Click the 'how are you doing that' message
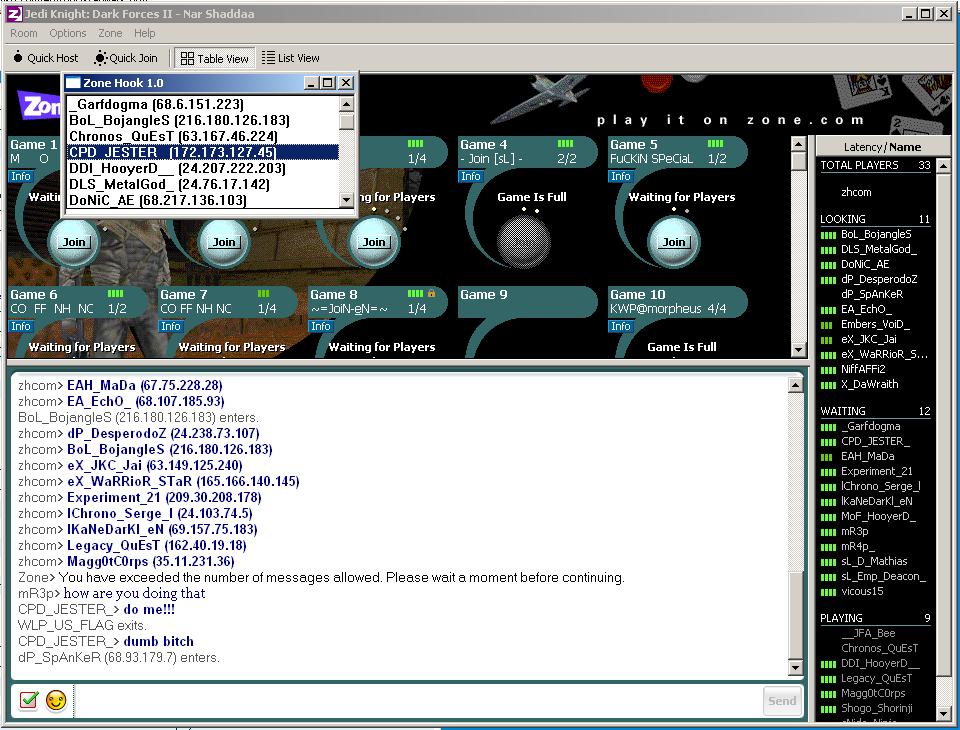Viewport: 960px width, 730px height. [134, 593]
